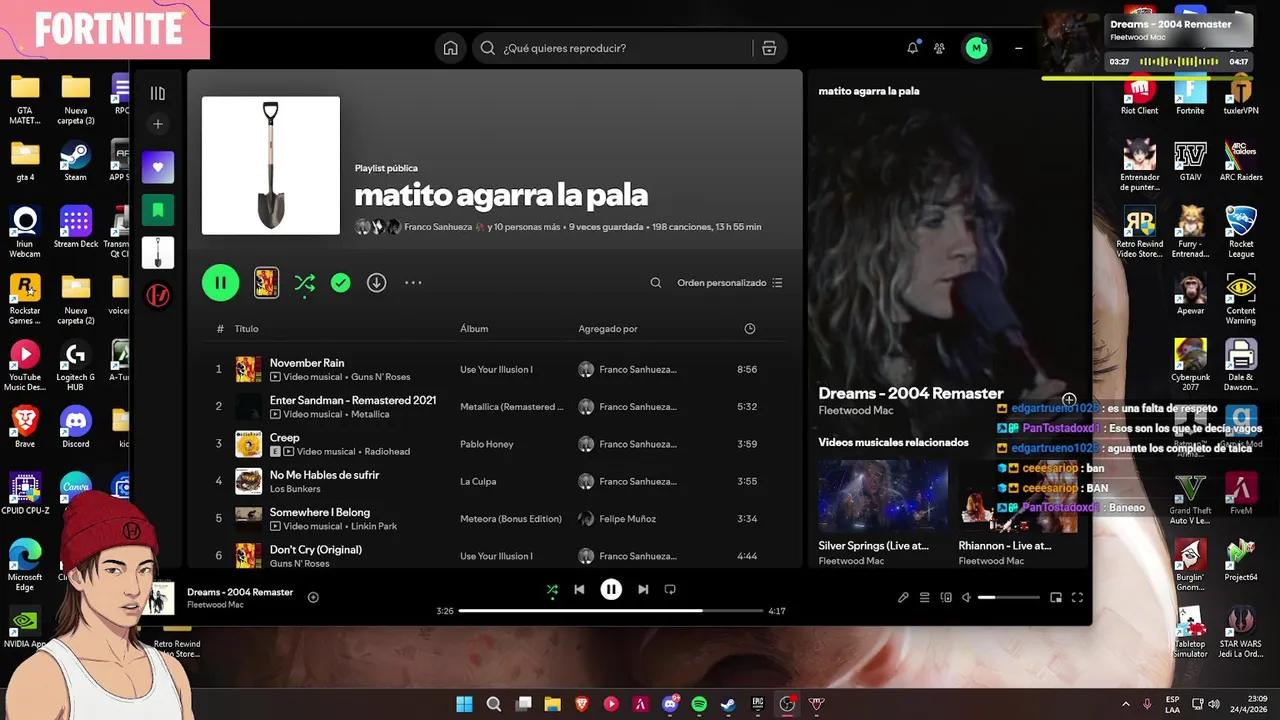Click the Spotify icon in Windows taskbar
1280x720 pixels.
(699, 704)
